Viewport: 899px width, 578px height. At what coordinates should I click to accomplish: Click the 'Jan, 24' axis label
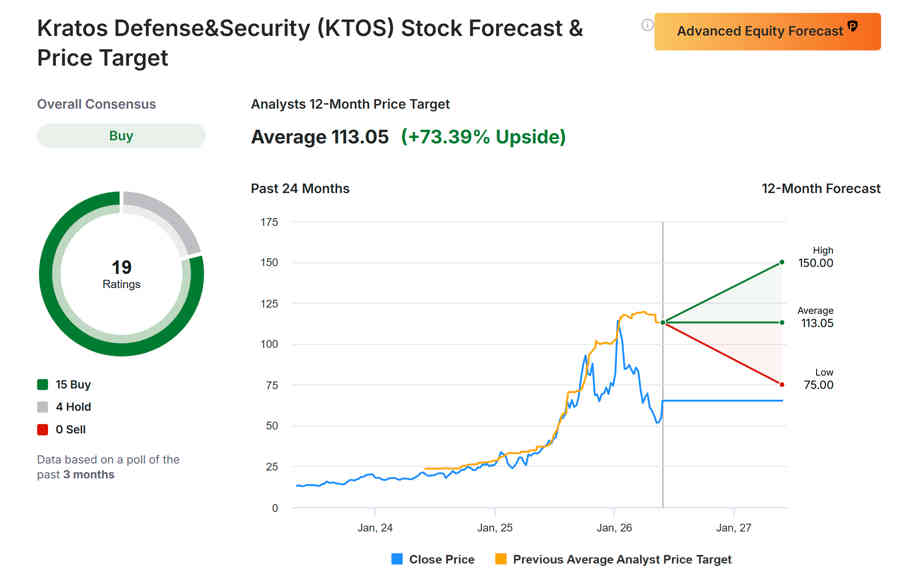(x=375, y=528)
